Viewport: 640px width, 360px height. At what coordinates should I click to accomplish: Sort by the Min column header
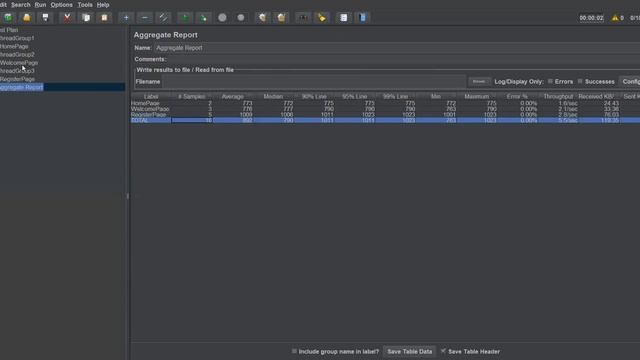coord(436,96)
